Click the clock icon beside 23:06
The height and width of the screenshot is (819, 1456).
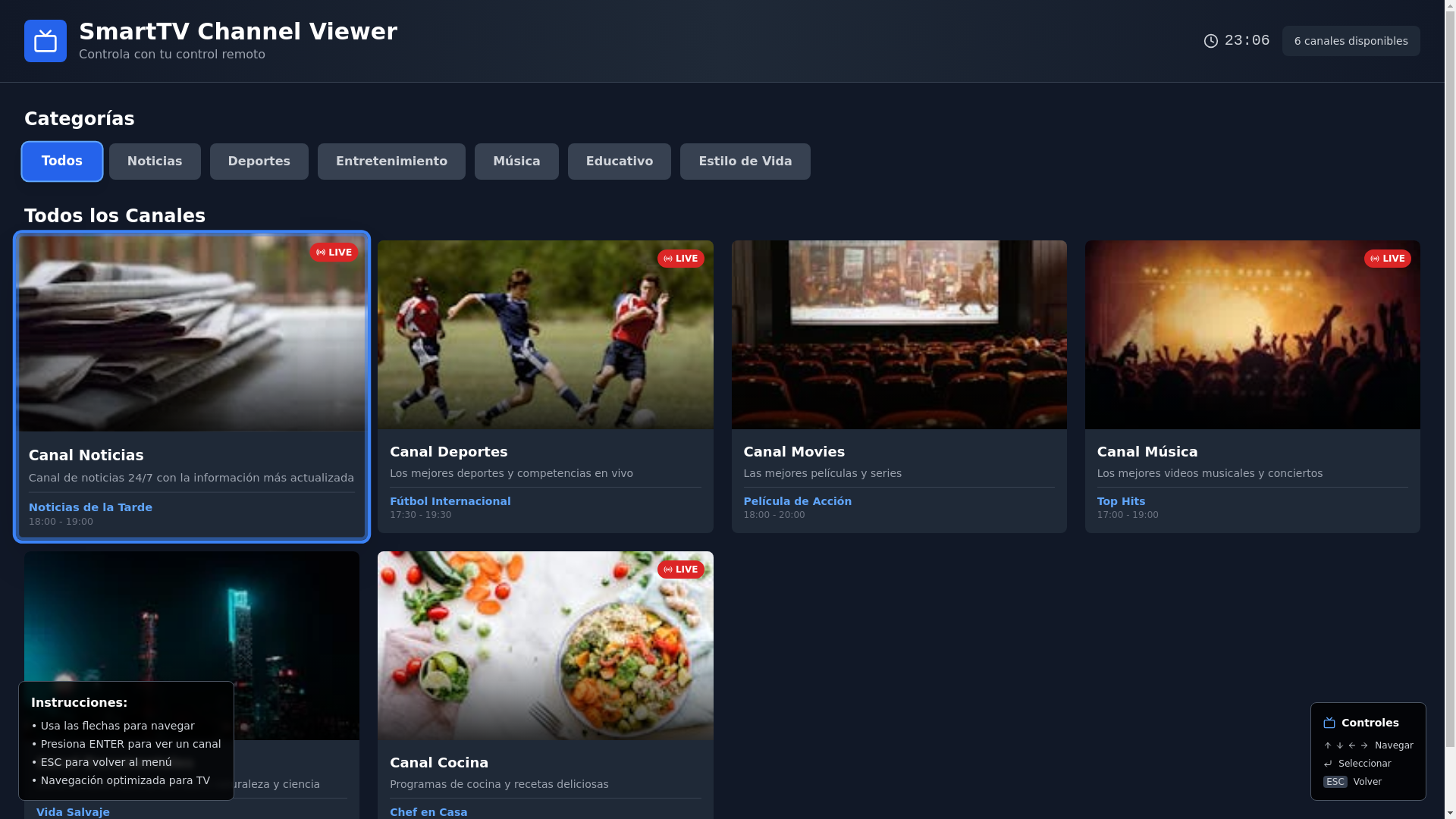[1211, 41]
